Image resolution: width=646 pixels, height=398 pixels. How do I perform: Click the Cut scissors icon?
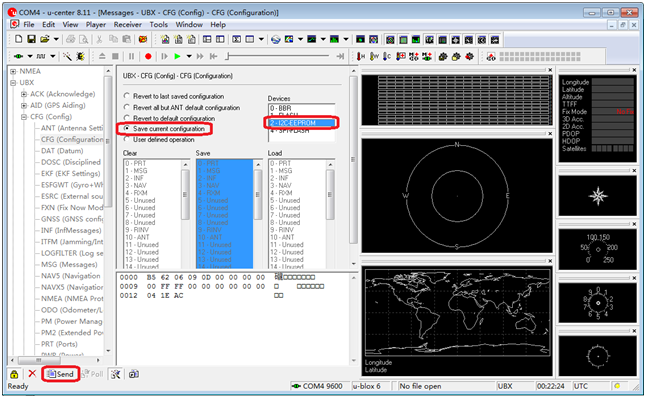click(99, 39)
